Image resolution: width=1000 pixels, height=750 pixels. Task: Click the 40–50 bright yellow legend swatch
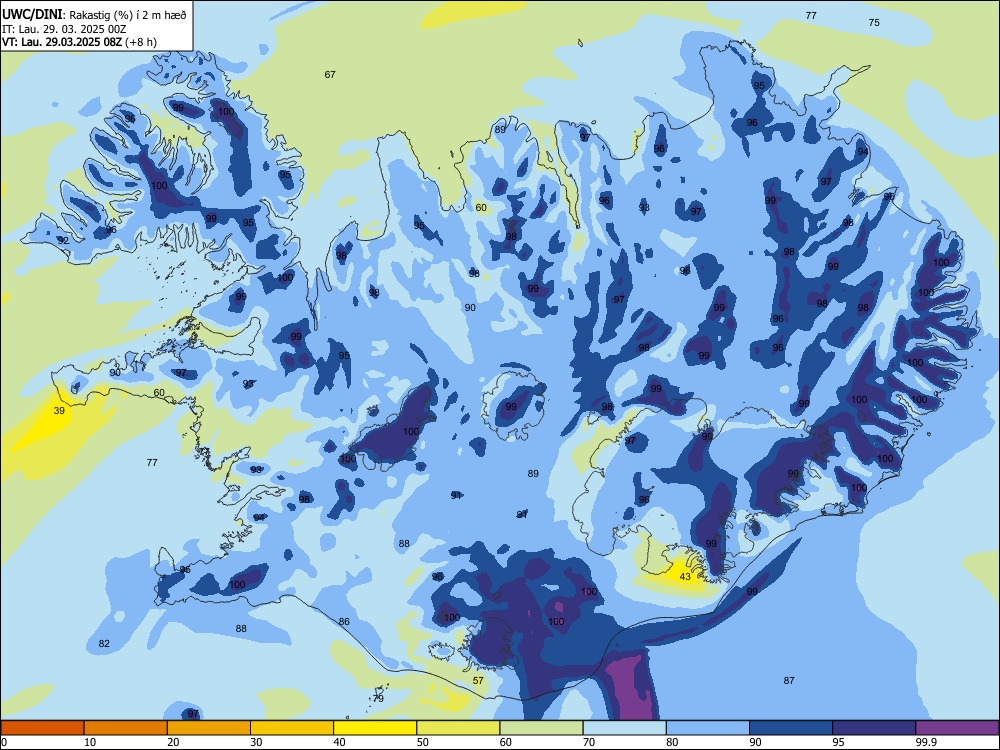point(375,728)
